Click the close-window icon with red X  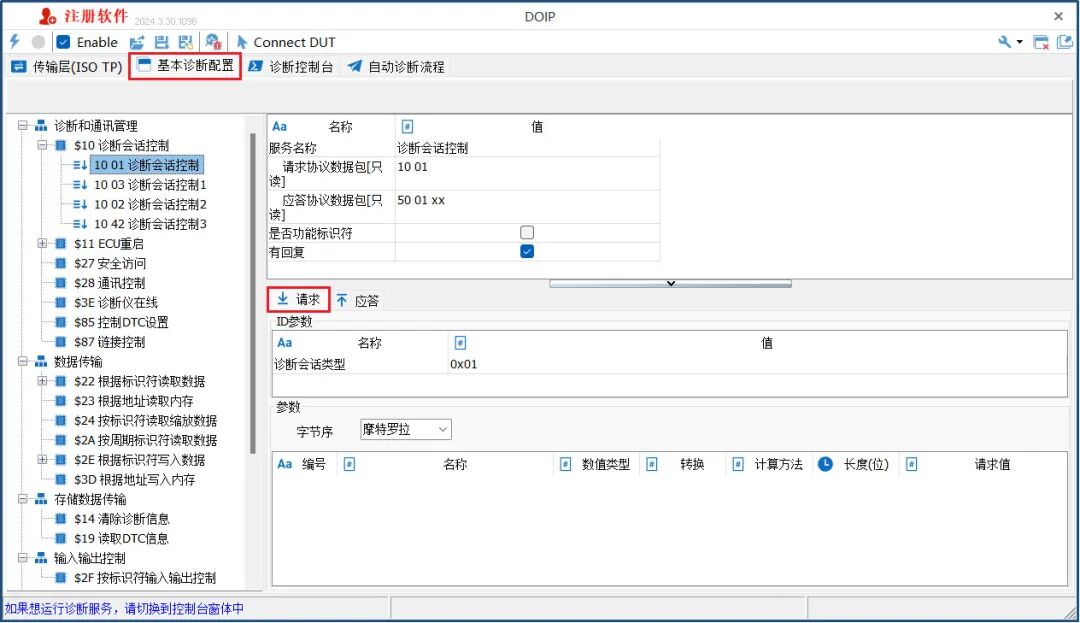(x=1041, y=41)
